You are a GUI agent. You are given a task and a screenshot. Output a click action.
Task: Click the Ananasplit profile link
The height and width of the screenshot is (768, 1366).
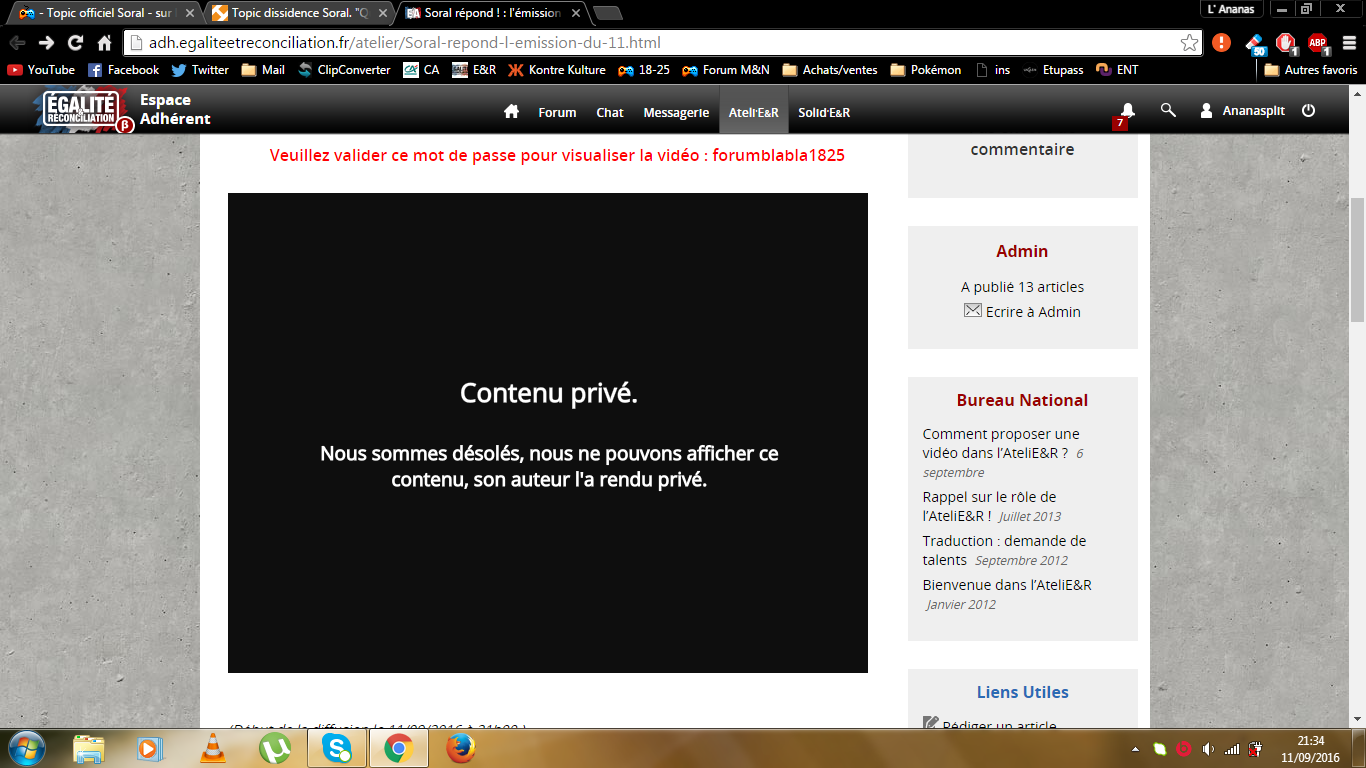pos(1253,111)
